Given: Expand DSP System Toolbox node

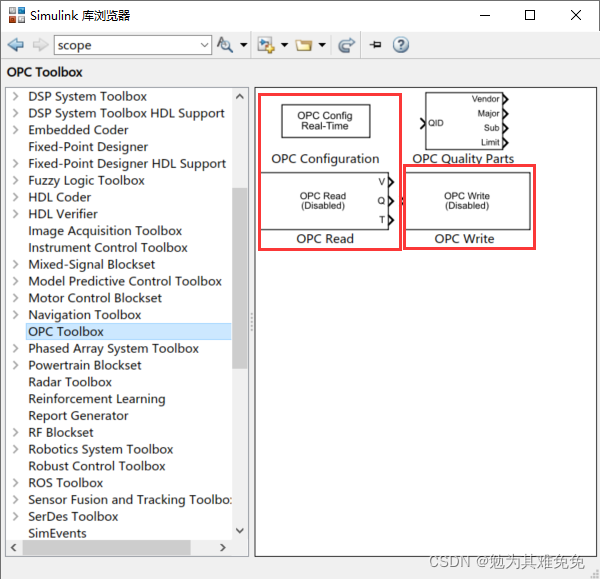Looking at the screenshot, I should [15, 96].
